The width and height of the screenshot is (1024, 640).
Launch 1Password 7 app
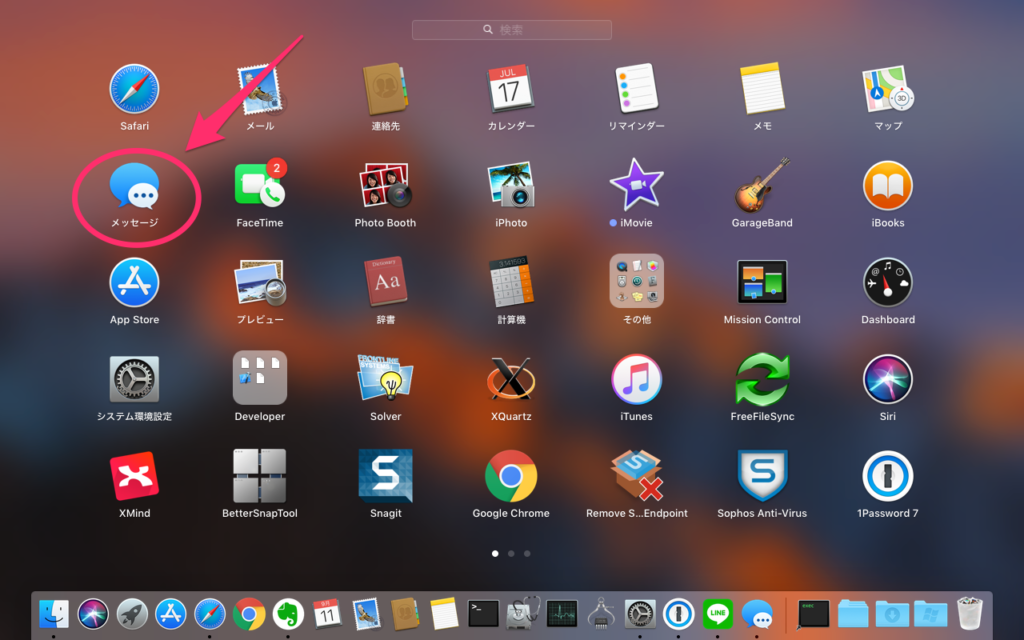(x=887, y=476)
